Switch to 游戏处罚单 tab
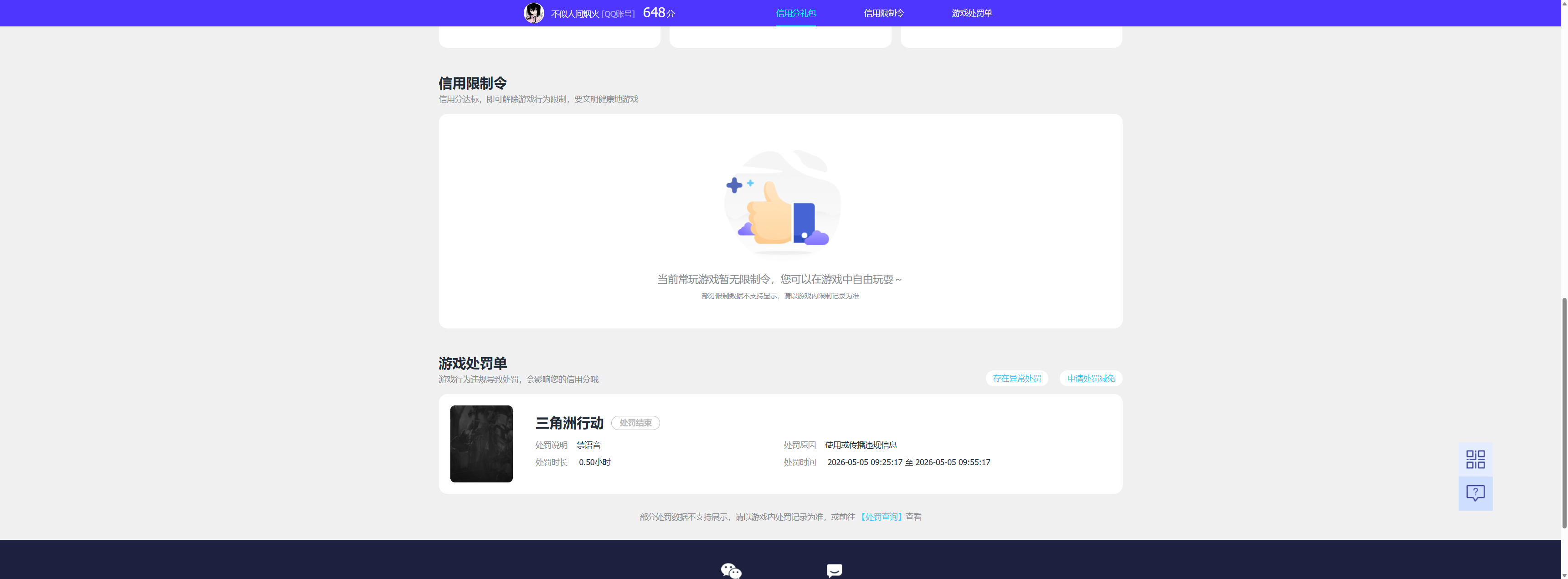 coord(971,13)
